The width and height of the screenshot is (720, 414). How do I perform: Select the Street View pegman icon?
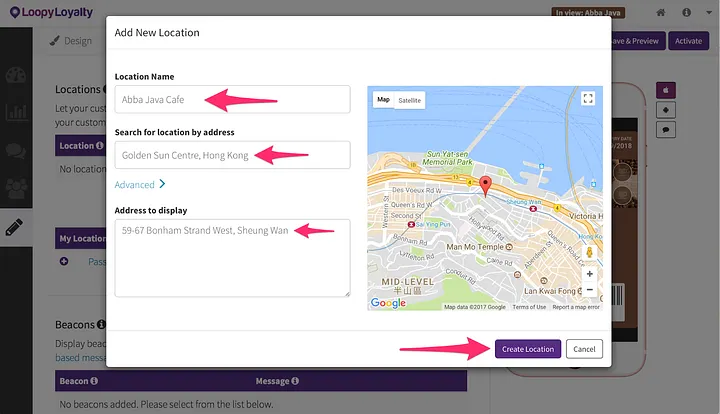pos(589,252)
